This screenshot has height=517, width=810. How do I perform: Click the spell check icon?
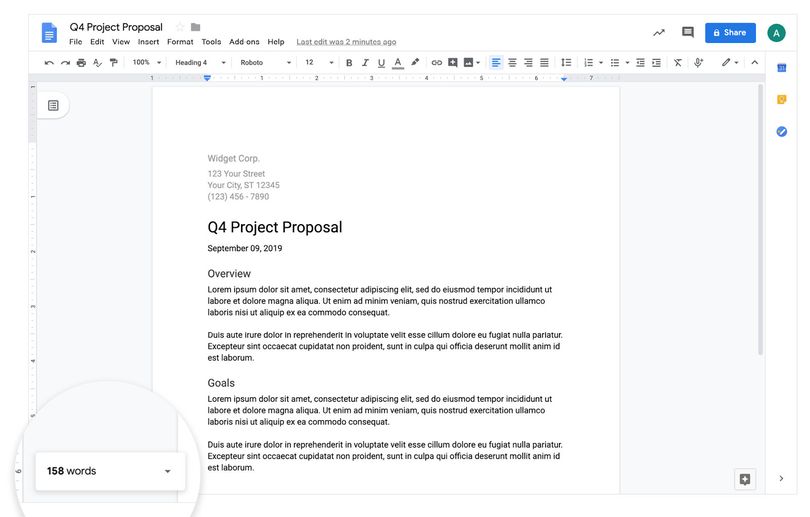(x=97, y=62)
